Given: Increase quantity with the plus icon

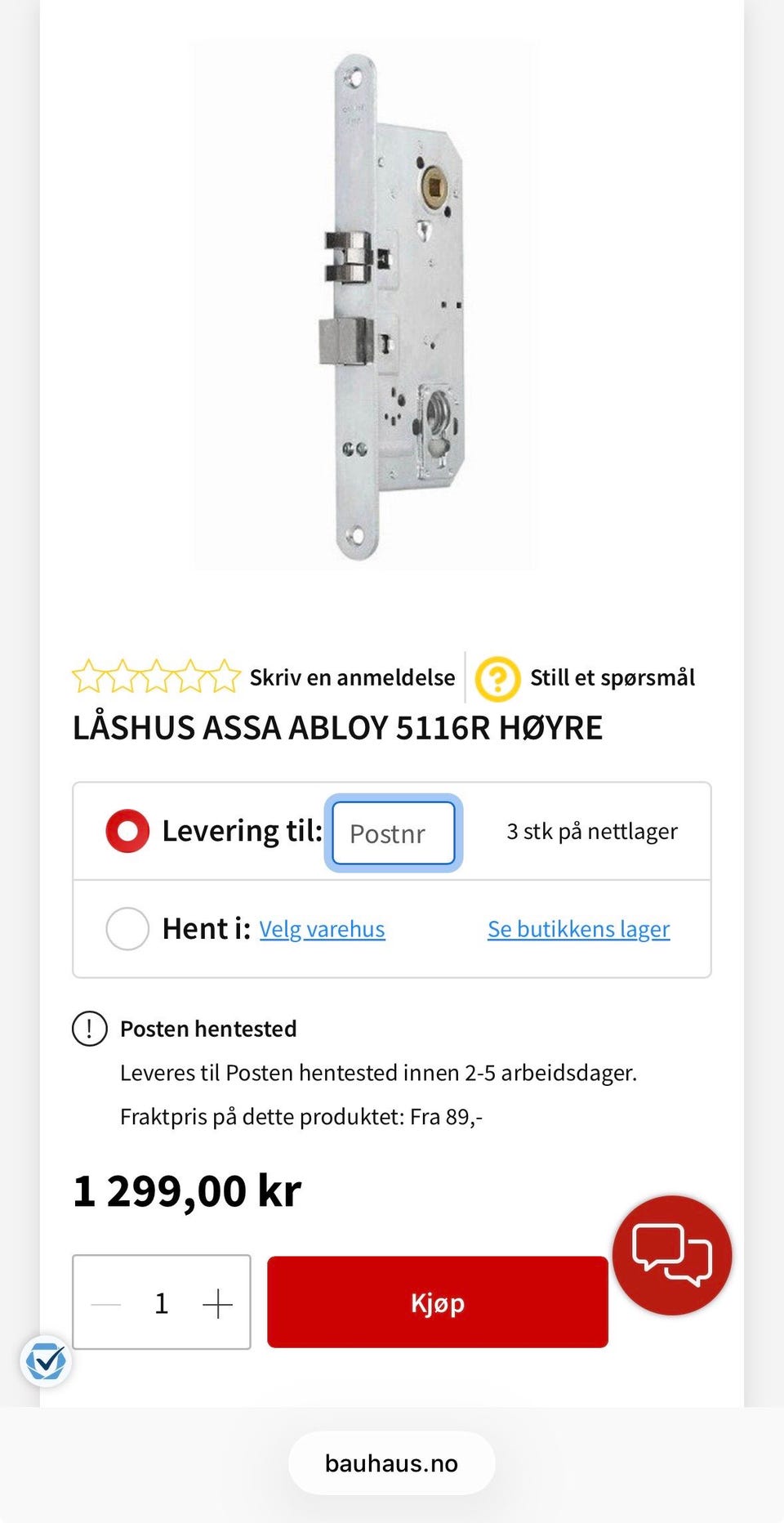Looking at the screenshot, I should point(217,1304).
